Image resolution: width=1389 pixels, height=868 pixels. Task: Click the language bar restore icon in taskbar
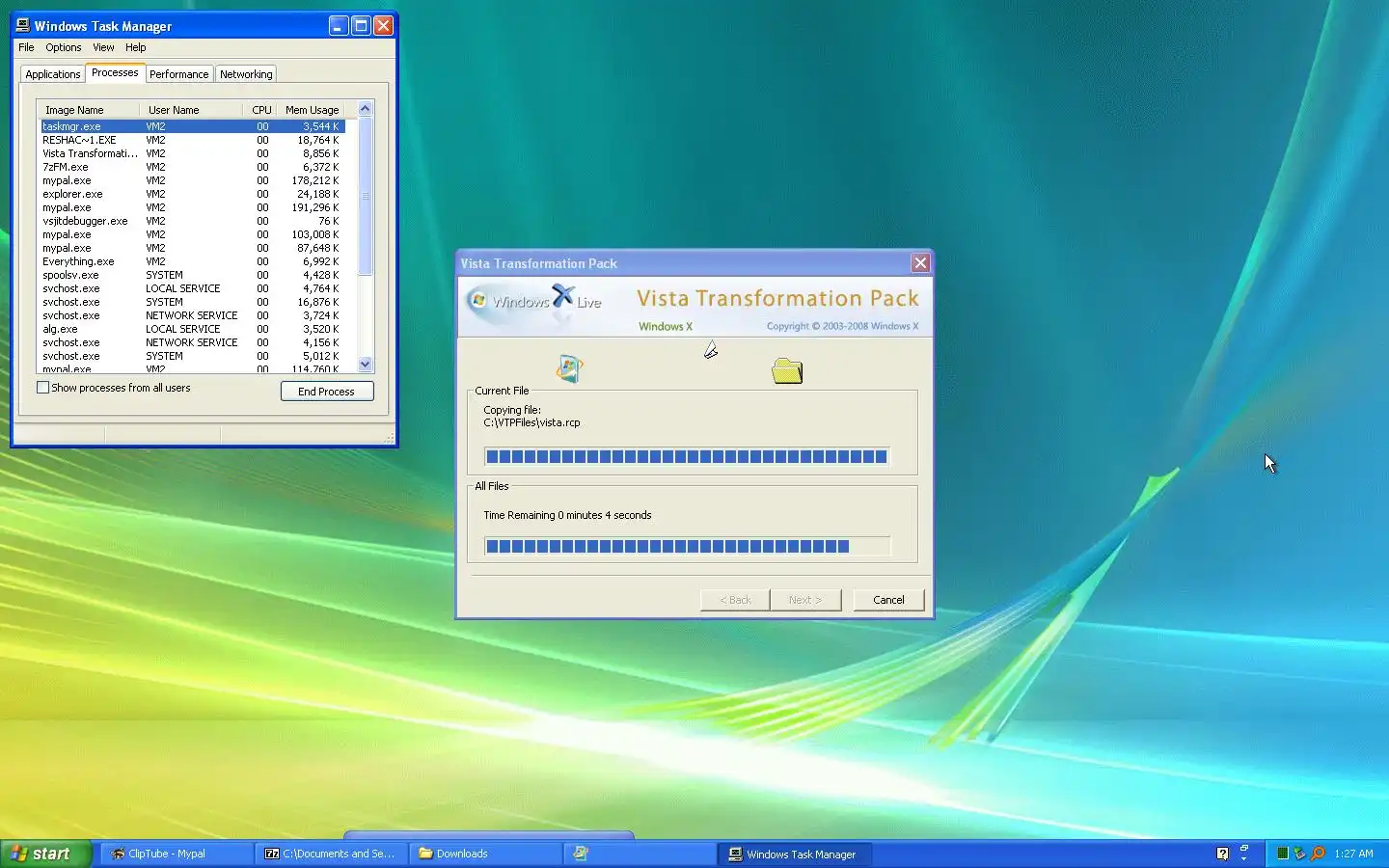tap(1244, 848)
